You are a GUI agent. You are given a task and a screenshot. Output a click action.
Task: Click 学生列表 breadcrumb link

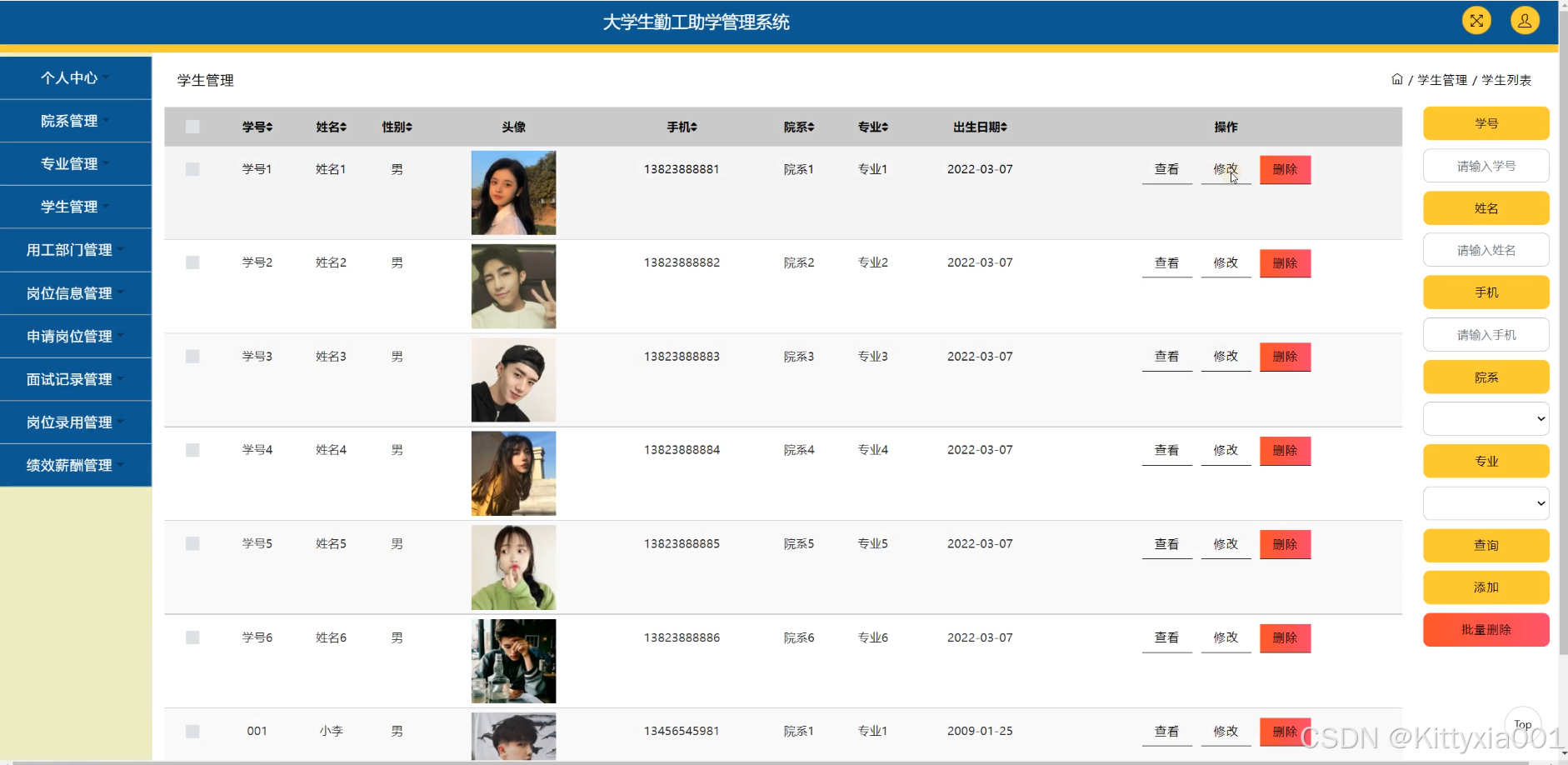pos(1506,80)
